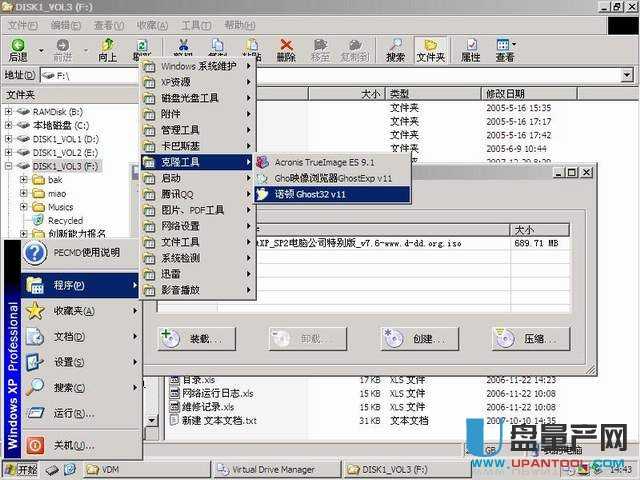Open the 附件 submenu

[198, 114]
